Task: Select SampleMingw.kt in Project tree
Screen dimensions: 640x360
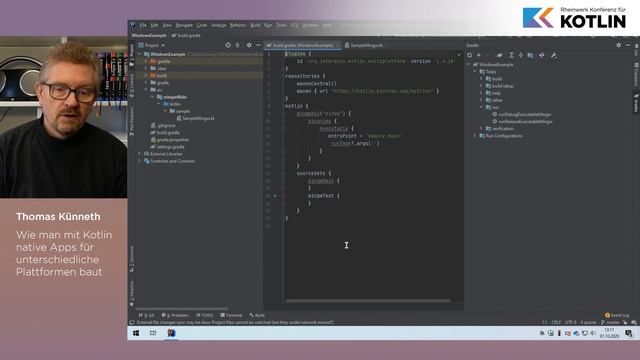Action: (195, 118)
